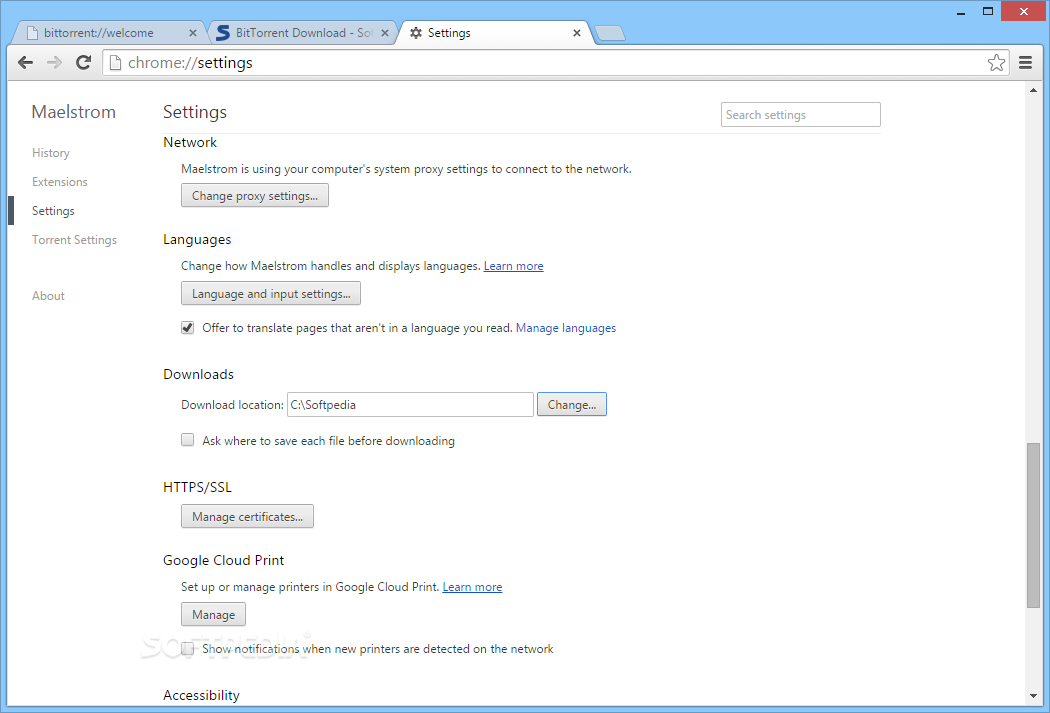Click the scrollbar up arrow
The width and height of the screenshot is (1050, 713).
(1033, 90)
